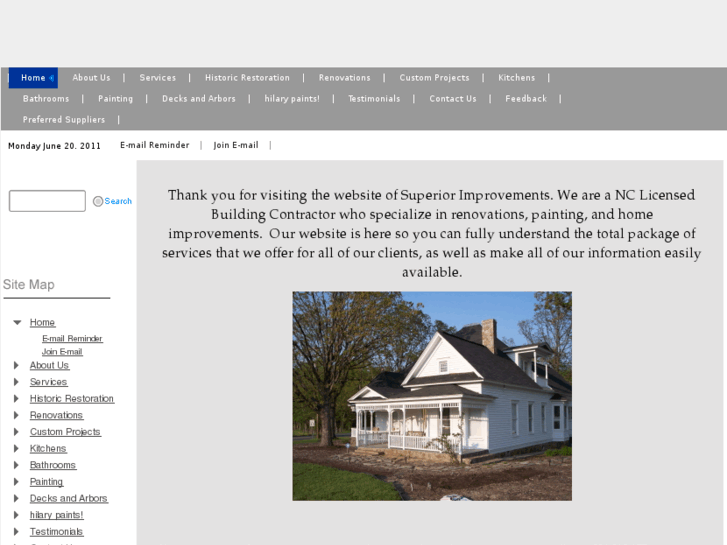
Task: Open the Renovations link in Site Map
Action: coord(56,416)
